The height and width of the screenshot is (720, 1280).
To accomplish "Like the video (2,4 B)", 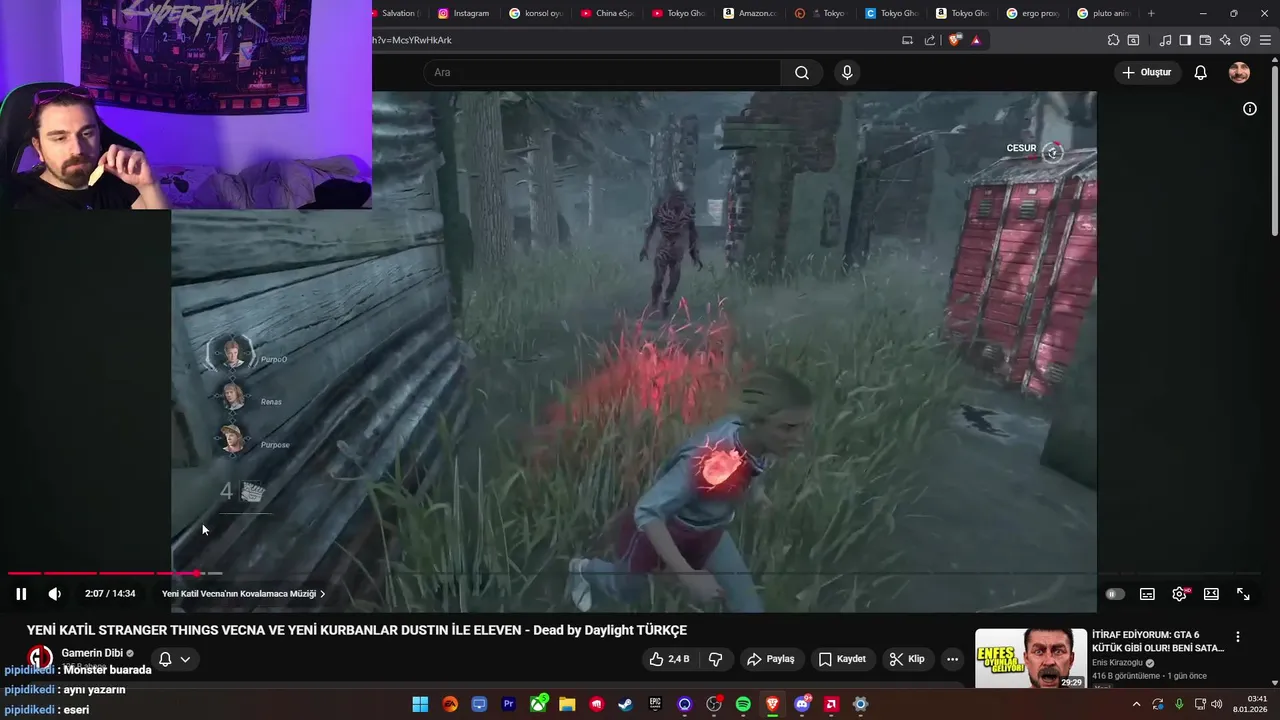I will (669, 659).
